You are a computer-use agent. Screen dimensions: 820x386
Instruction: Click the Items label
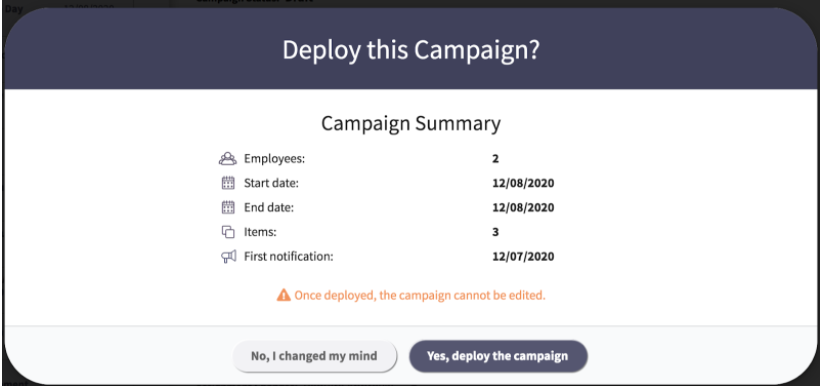258,232
